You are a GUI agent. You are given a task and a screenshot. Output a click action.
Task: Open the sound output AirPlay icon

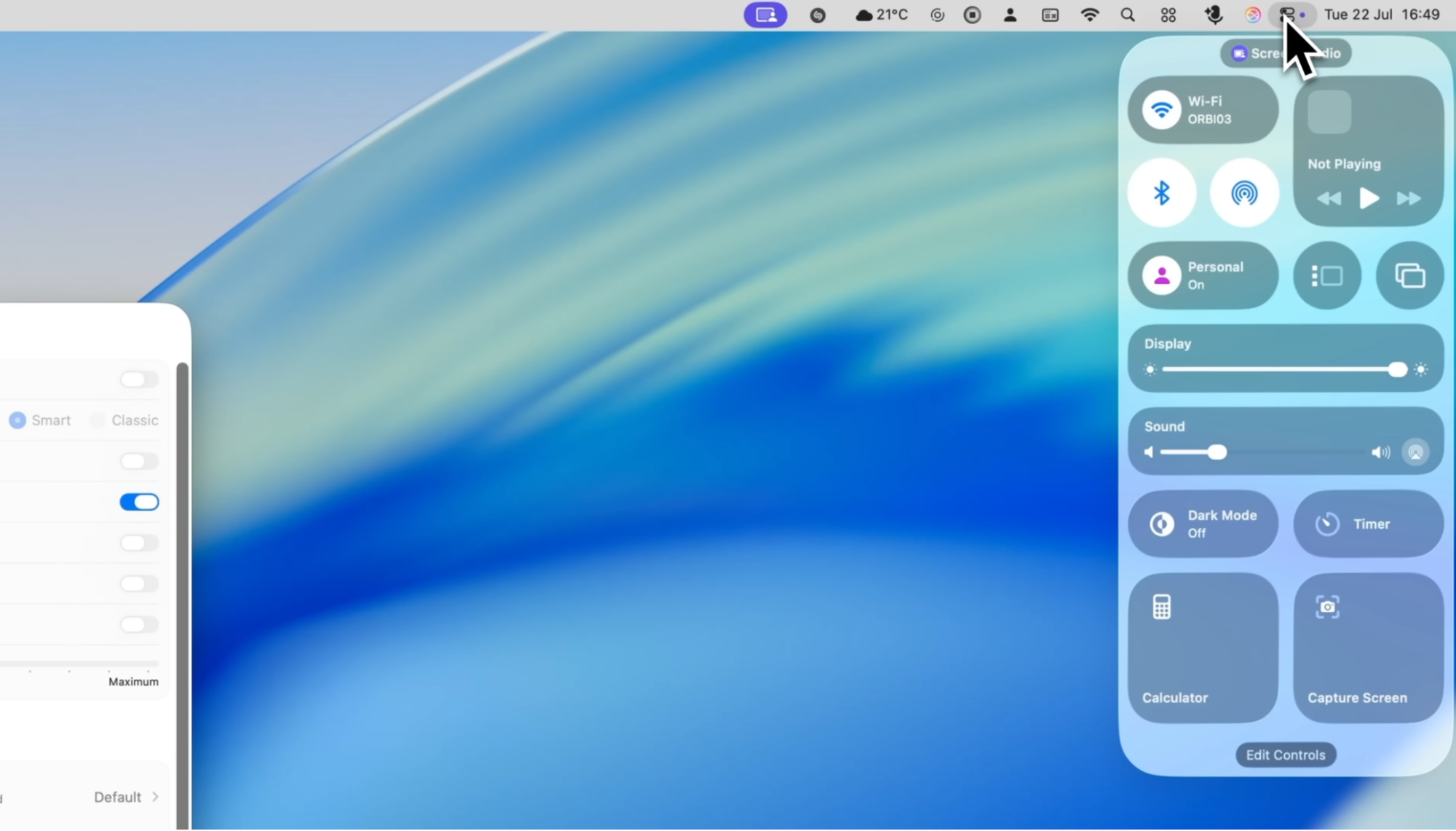pyautogui.click(x=1415, y=452)
